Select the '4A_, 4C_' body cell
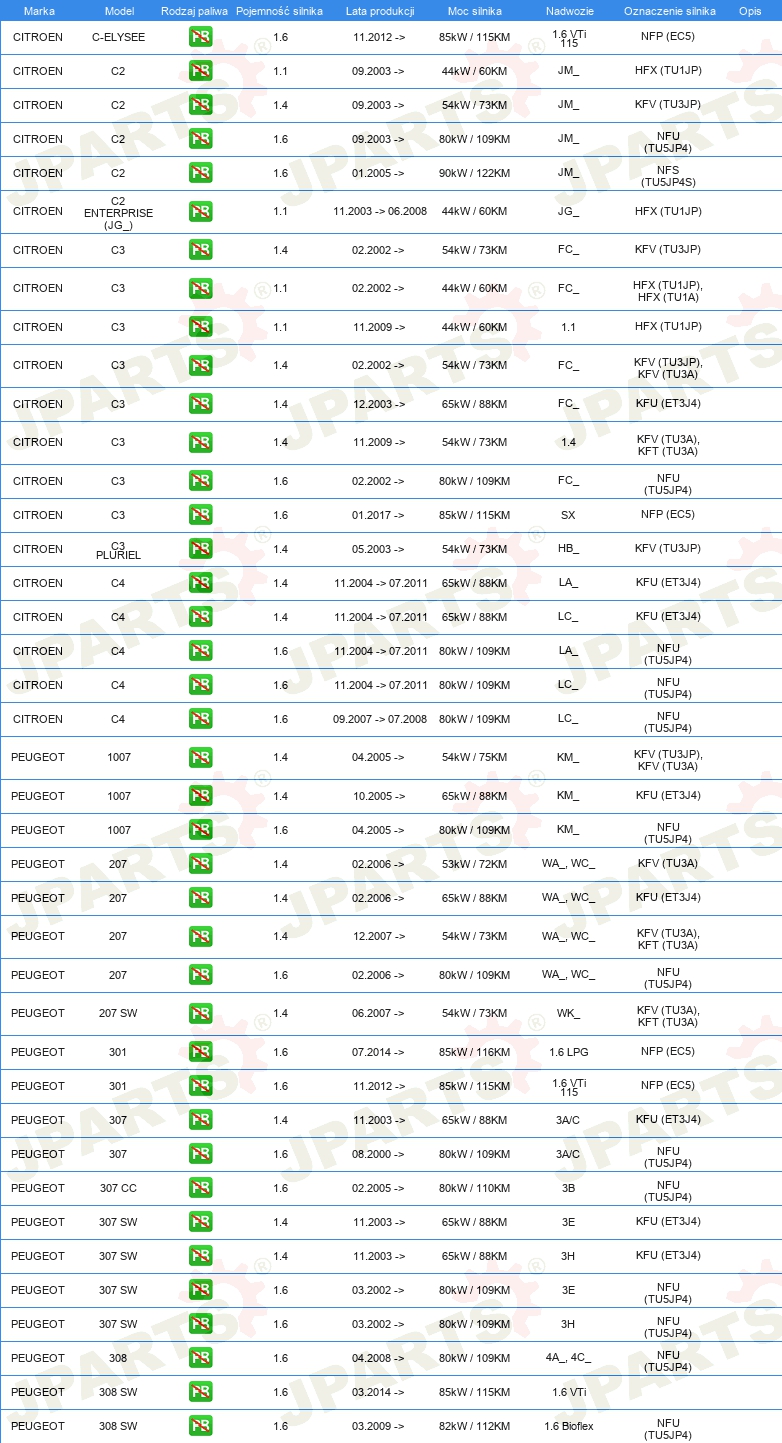 (568, 1358)
